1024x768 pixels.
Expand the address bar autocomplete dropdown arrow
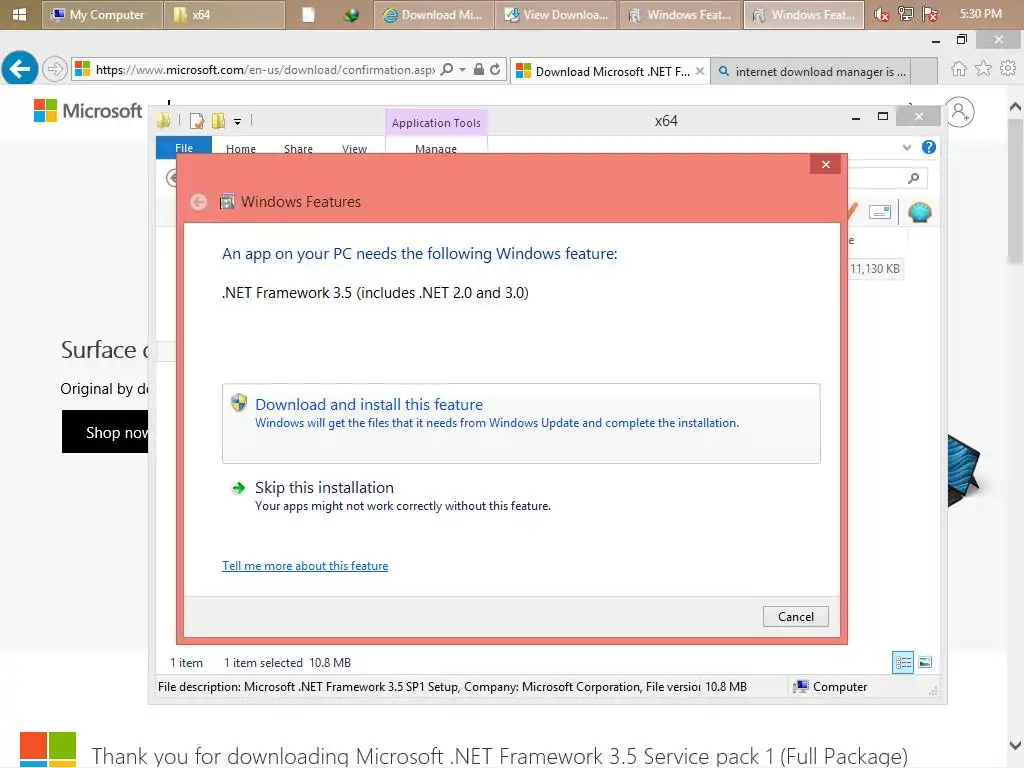(462, 69)
